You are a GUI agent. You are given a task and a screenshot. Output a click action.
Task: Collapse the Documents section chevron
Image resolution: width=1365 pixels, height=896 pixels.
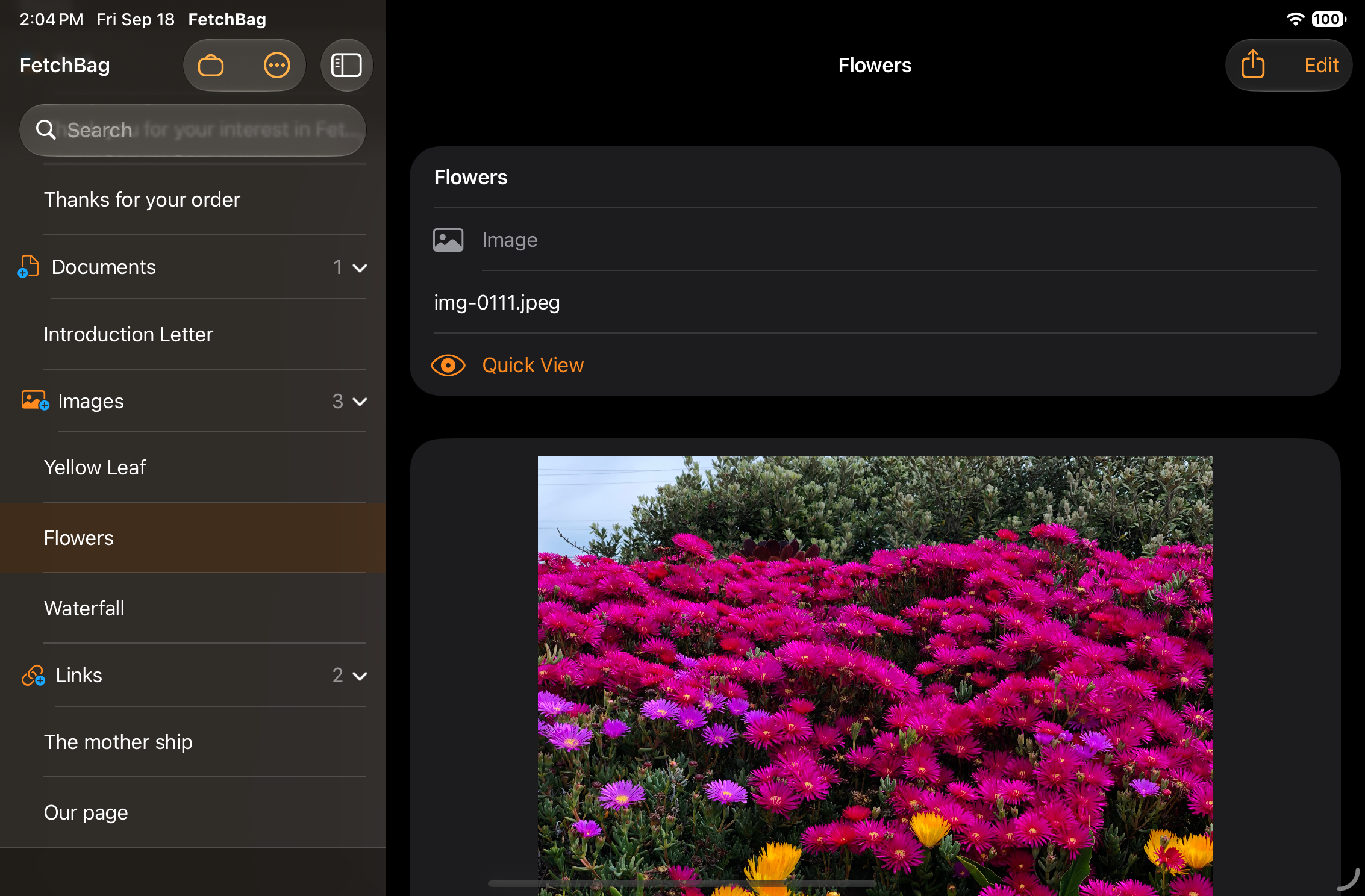click(x=360, y=267)
